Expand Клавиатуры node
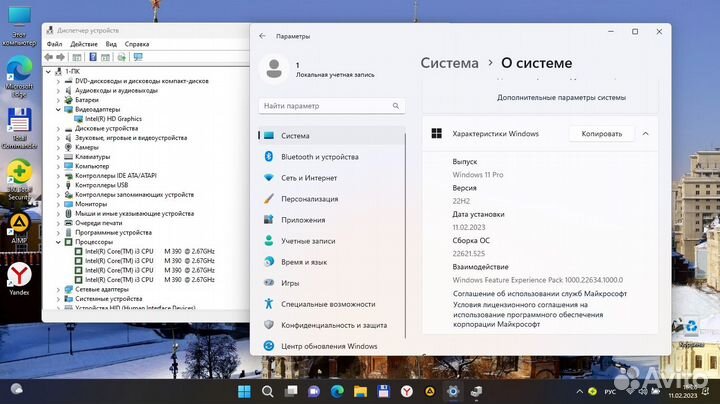This screenshot has height=404, width=720. pos(58,157)
